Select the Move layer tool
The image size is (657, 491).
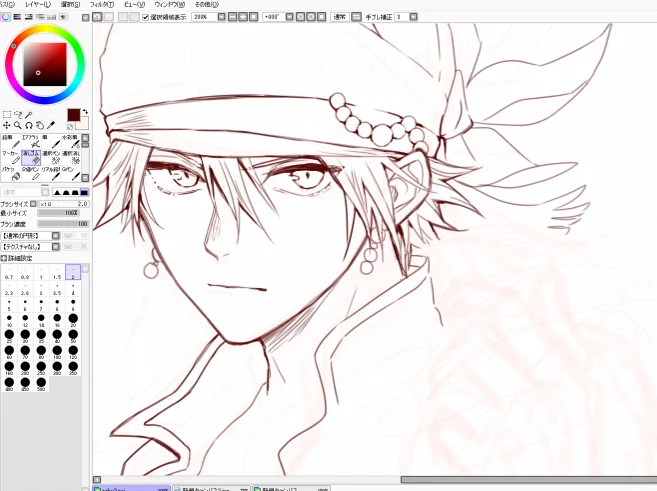tap(7, 125)
